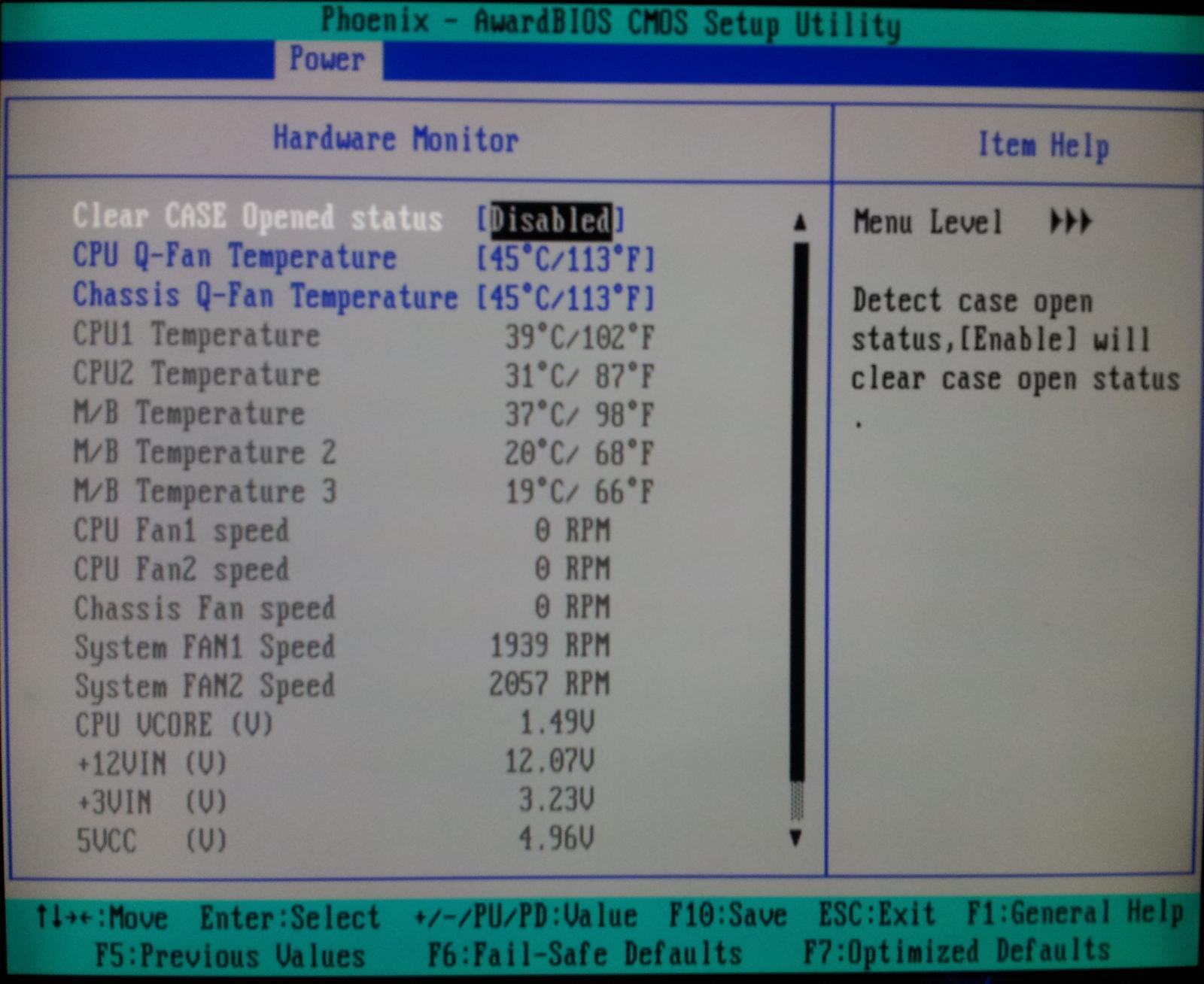Viewport: 1204px width, 984px height.
Task: Click the CPU2 value 31°C/ 87°F
Action: coord(579,376)
